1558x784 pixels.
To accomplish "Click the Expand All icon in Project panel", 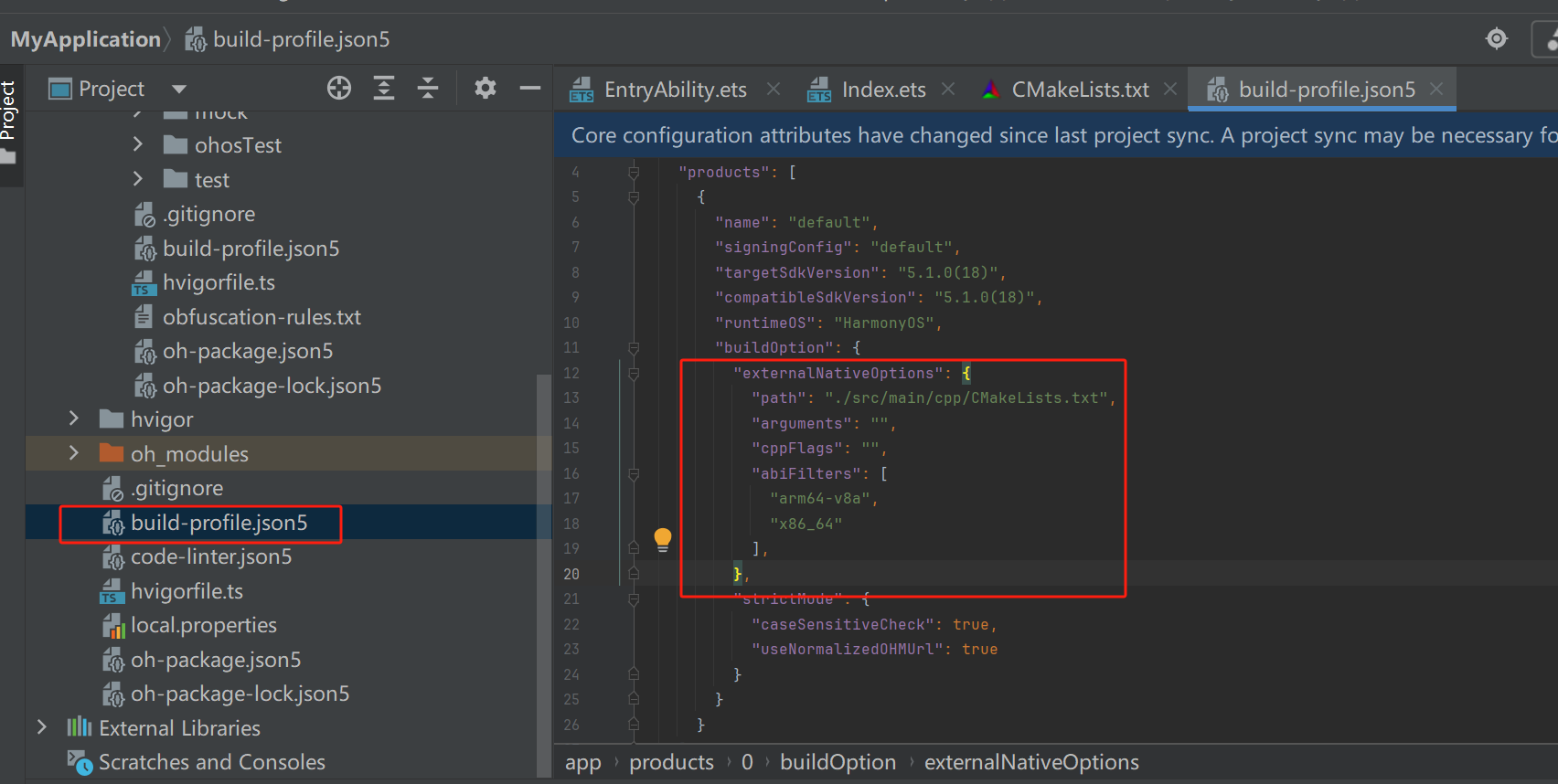I will tap(384, 88).
